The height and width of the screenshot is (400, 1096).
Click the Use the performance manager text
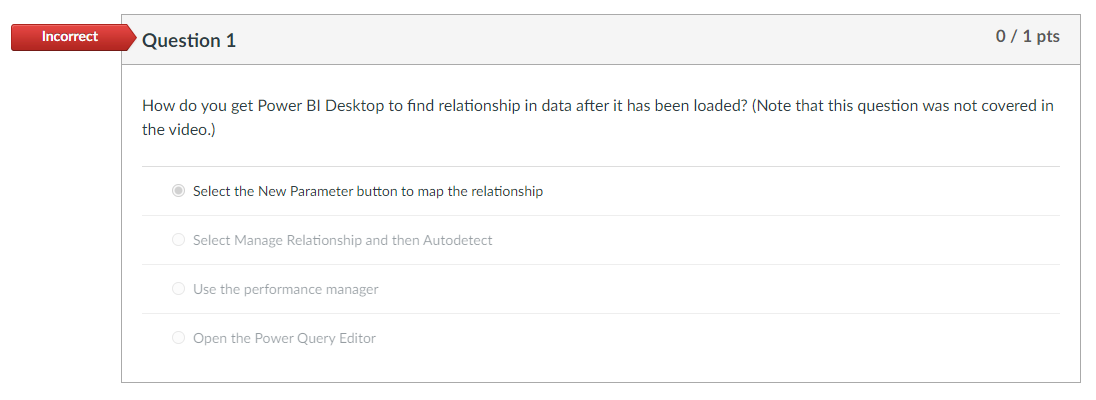(x=285, y=289)
